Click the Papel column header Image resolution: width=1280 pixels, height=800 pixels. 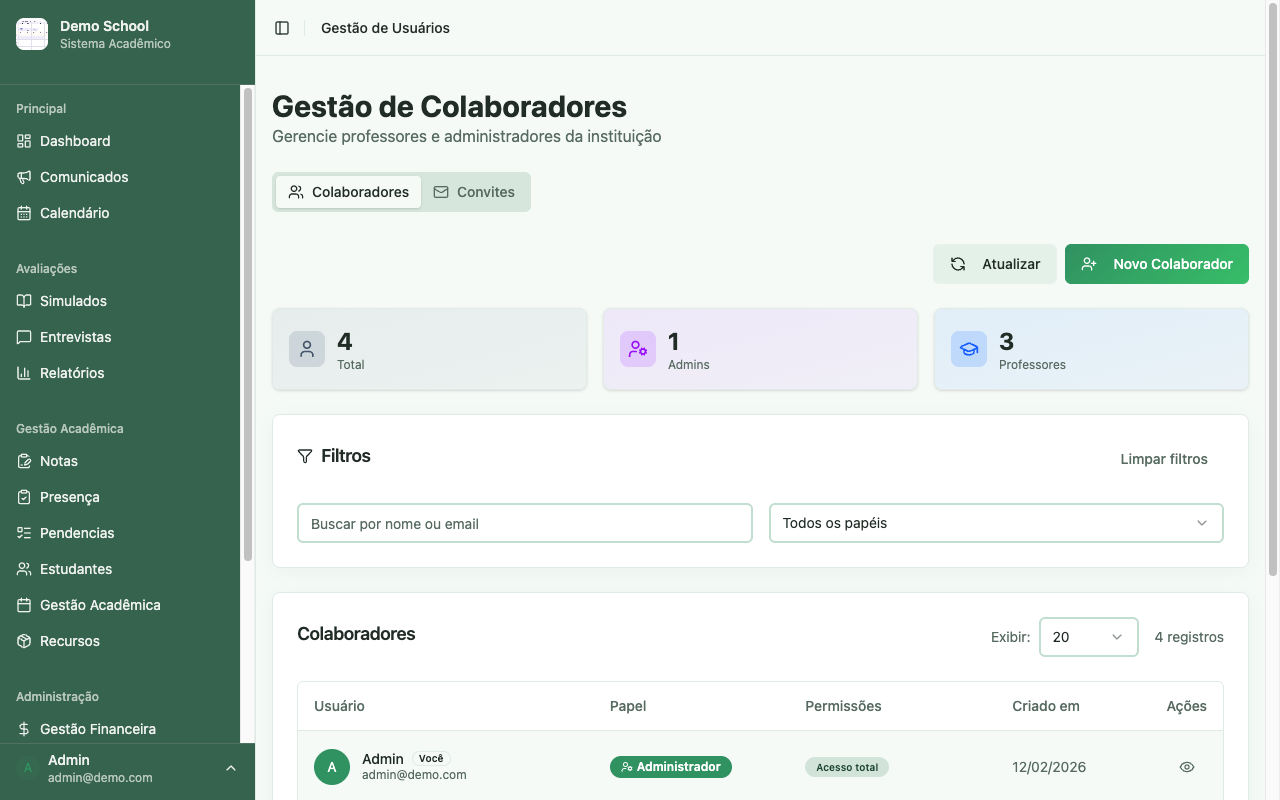628,706
